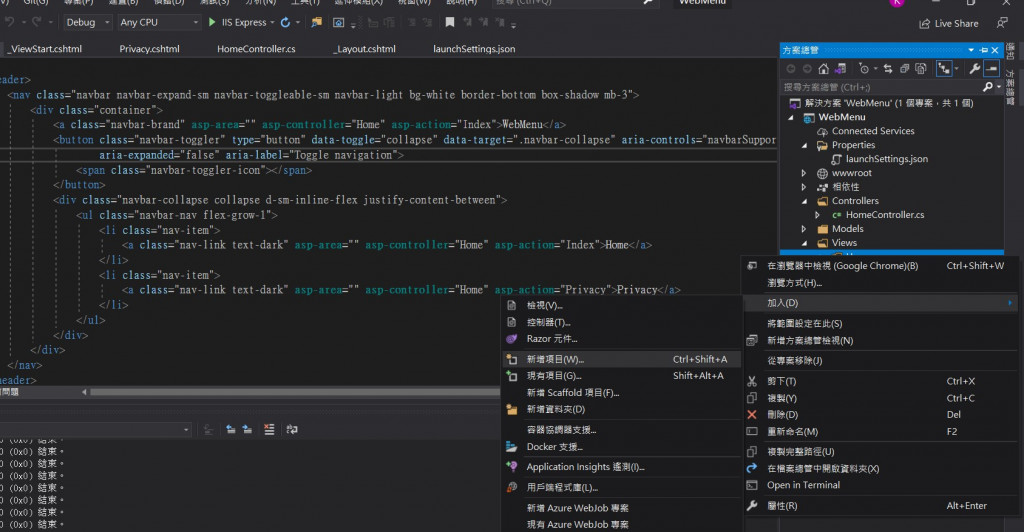Screen dimensions: 1024x532
Task: Open the IIS Express launch profile dropdown arrow
Action: (272, 23)
